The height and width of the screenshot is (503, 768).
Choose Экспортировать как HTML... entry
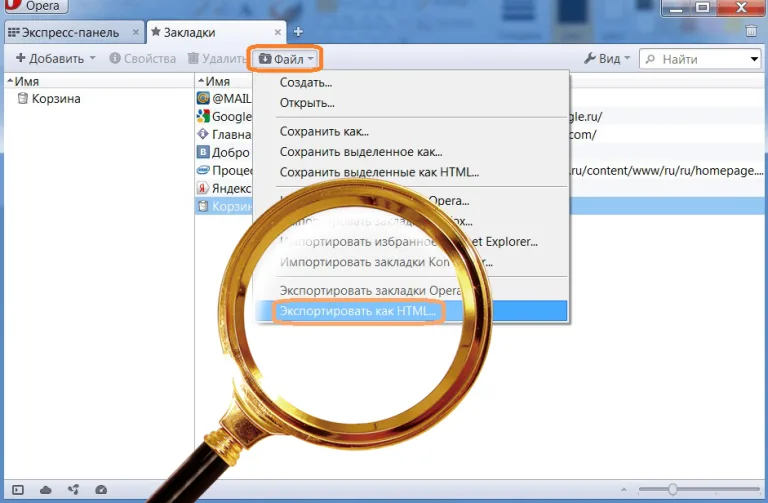click(410, 311)
